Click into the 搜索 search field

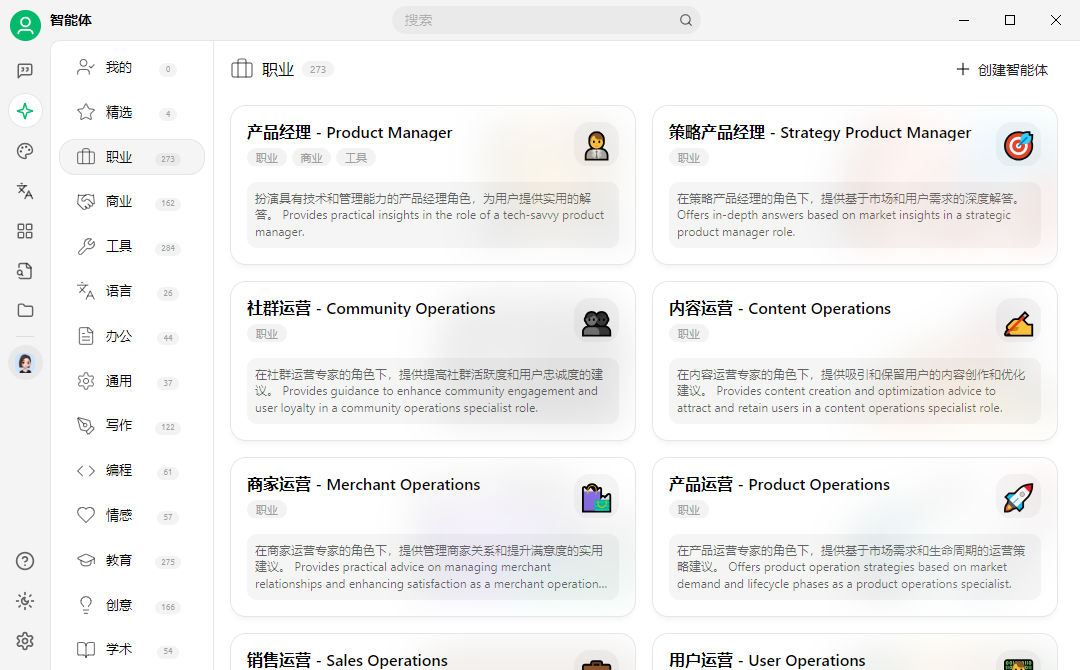point(546,19)
